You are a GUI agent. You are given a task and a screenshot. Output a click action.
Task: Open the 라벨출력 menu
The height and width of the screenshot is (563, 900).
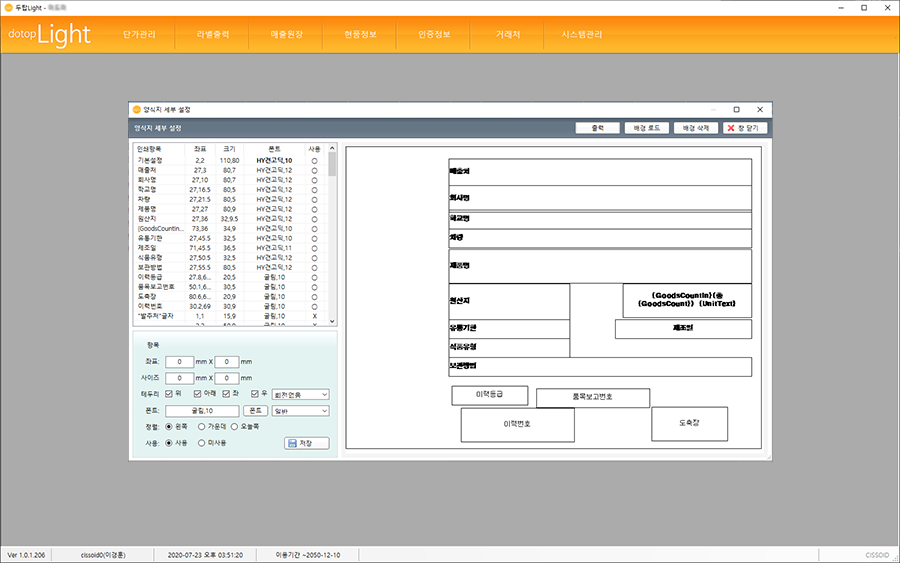point(211,34)
